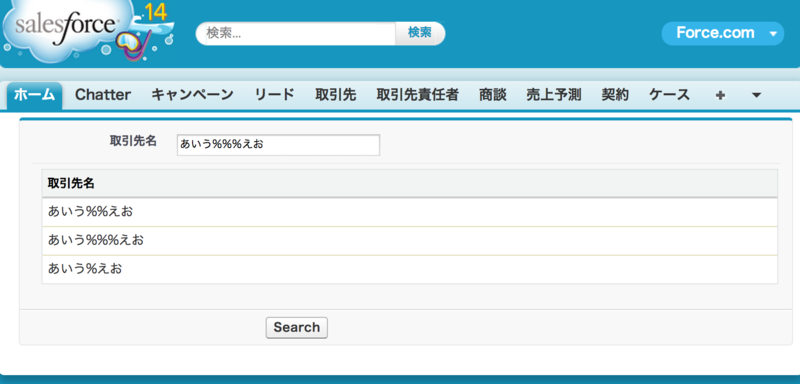Switch to the 取引先責任者 tab
This screenshot has width=800, height=384.
click(417, 95)
